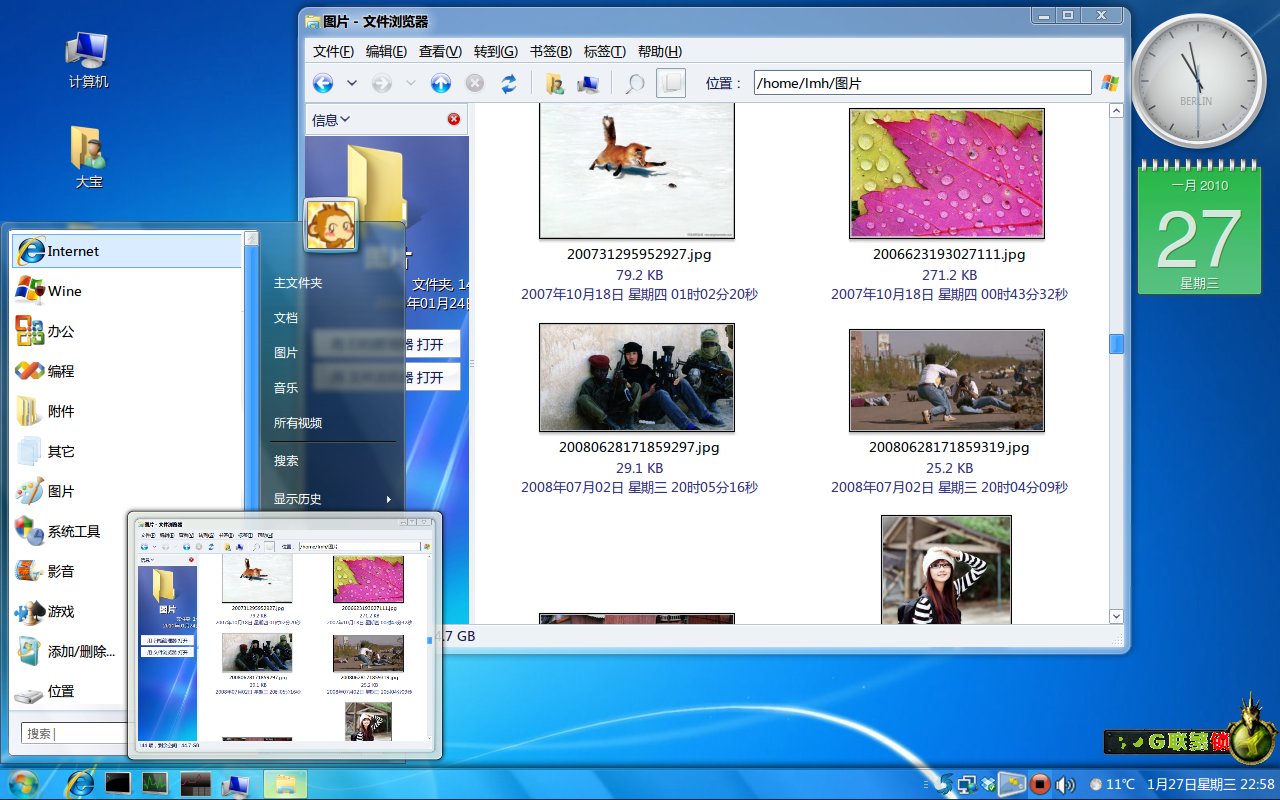Open the 查看(V) menu
Viewport: 1280px width, 800px height.
click(440, 52)
